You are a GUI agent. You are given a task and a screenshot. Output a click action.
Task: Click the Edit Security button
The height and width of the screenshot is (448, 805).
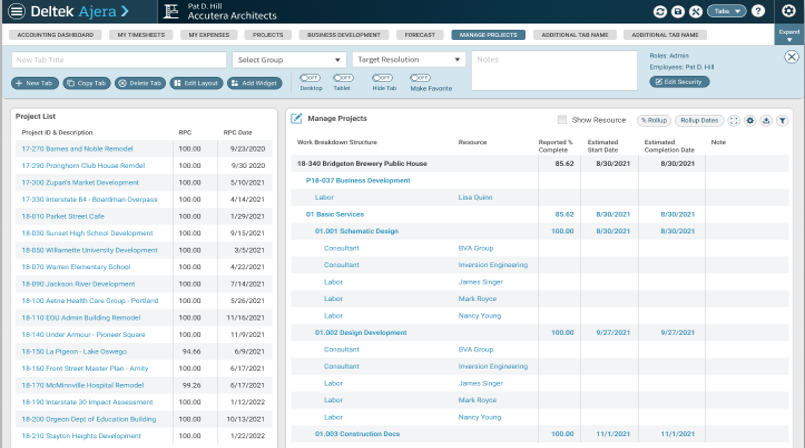679,81
